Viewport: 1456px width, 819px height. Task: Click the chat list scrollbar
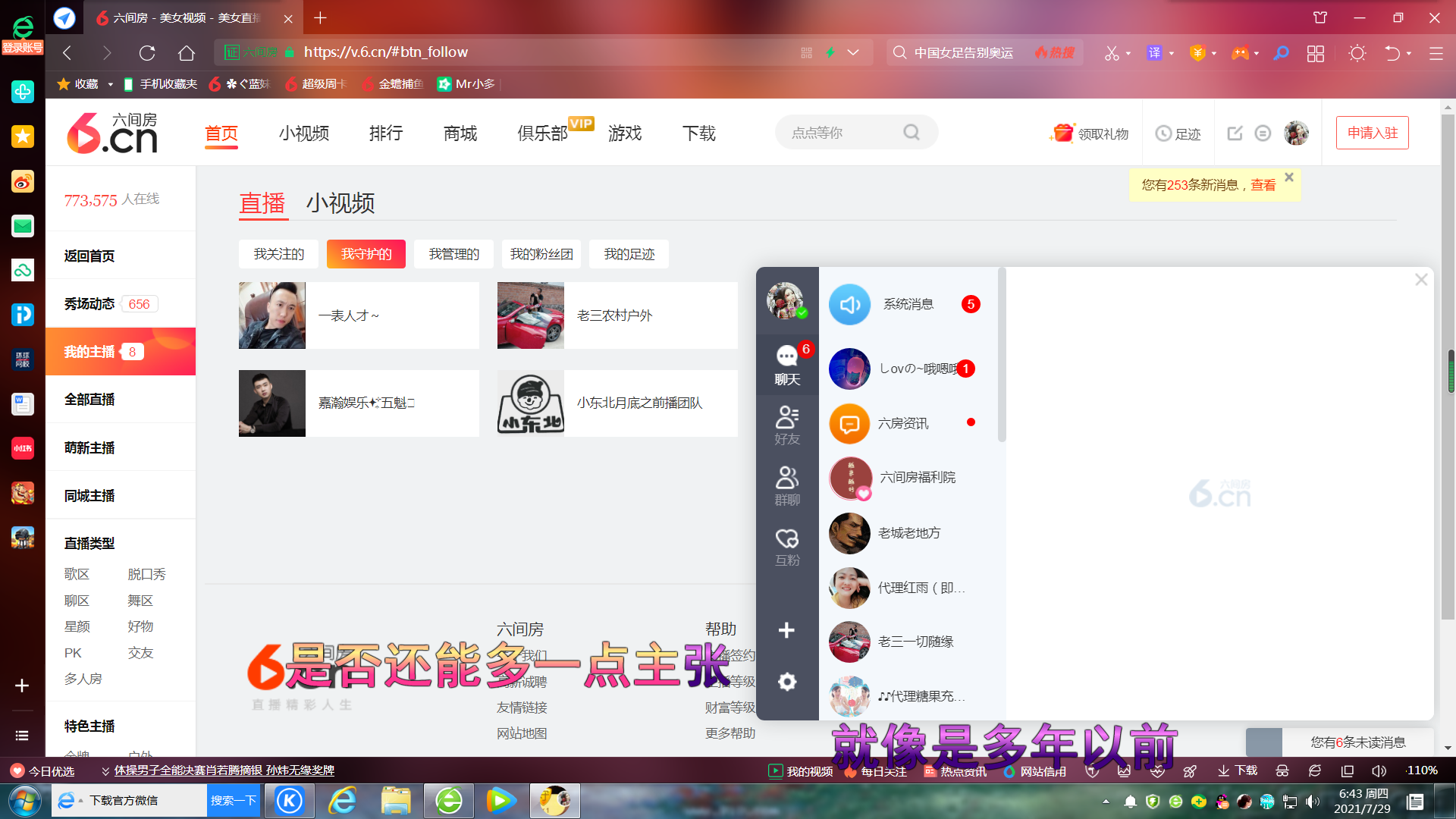point(1002,354)
